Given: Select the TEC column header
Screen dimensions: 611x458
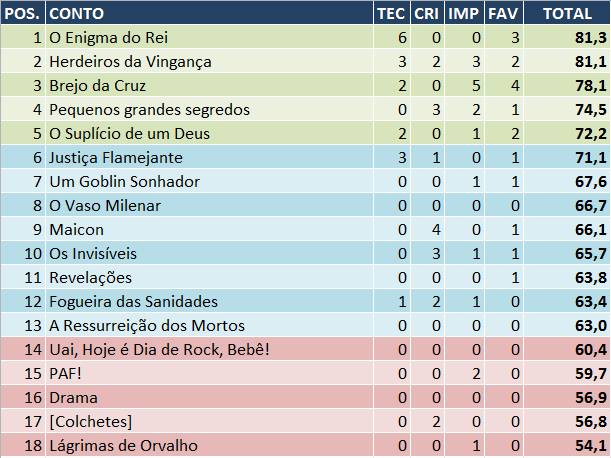Looking at the screenshot, I should click(x=390, y=13).
